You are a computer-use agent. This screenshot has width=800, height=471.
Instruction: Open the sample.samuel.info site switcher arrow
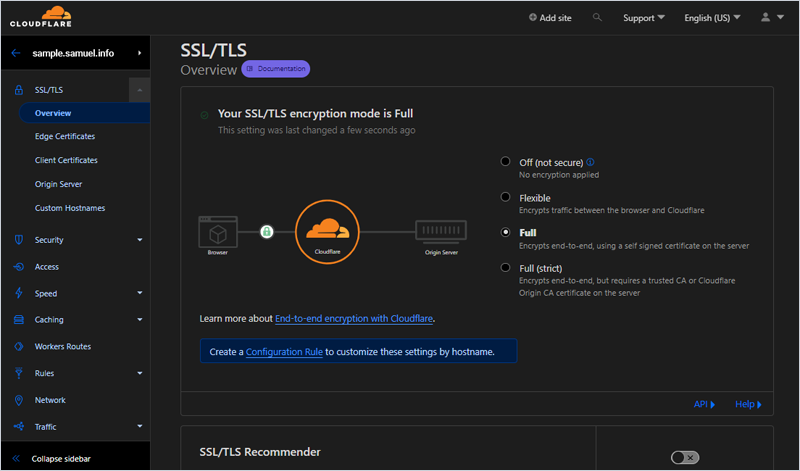[x=139, y=53]
